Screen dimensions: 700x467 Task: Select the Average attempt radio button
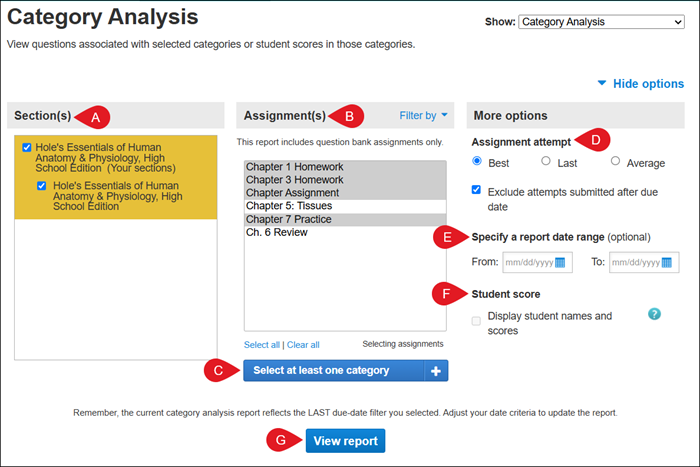point(615,161)
